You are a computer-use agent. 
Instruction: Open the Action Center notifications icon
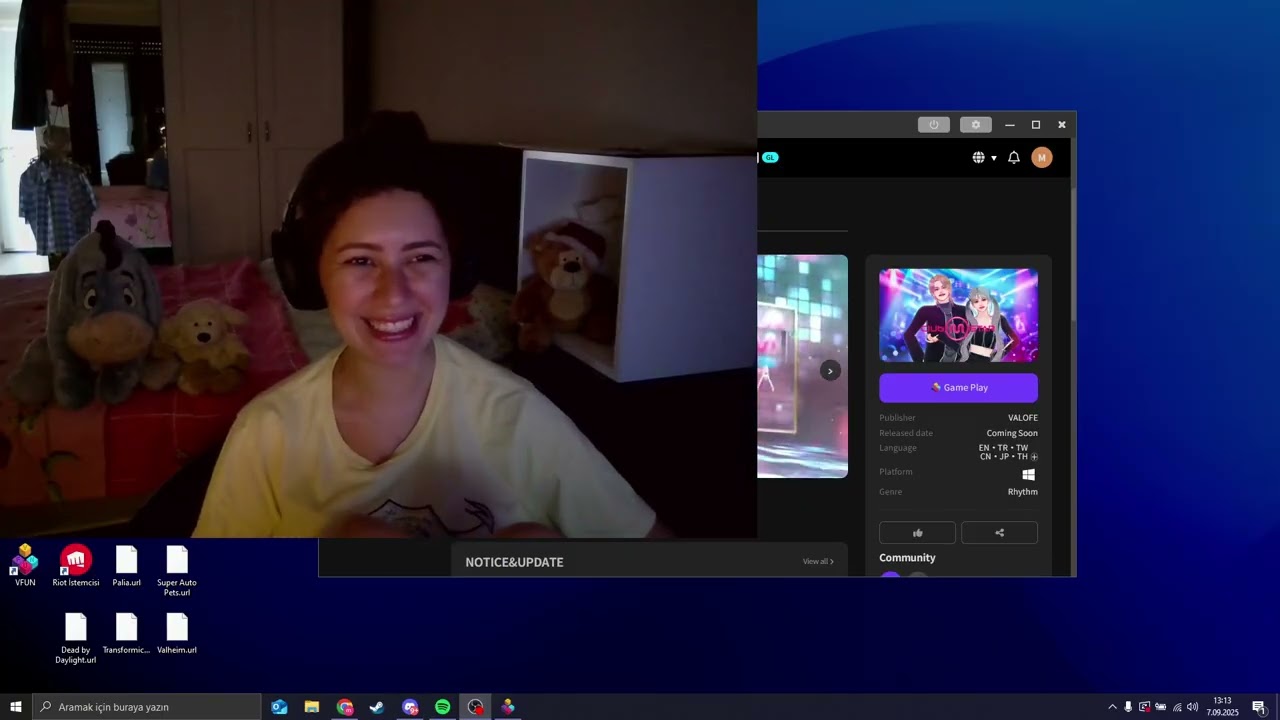[1259, 707]
